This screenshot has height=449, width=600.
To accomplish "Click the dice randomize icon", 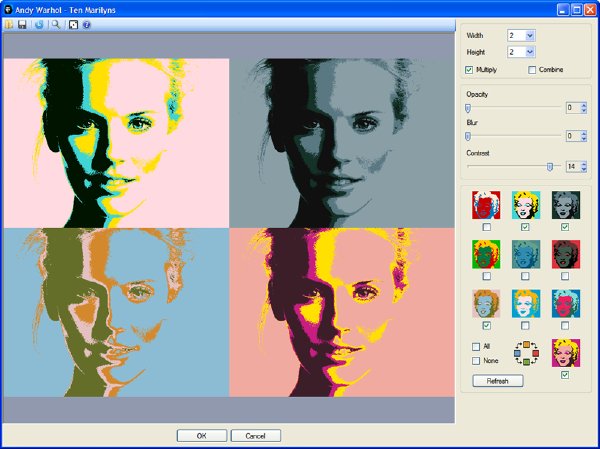I will point(73,25).
